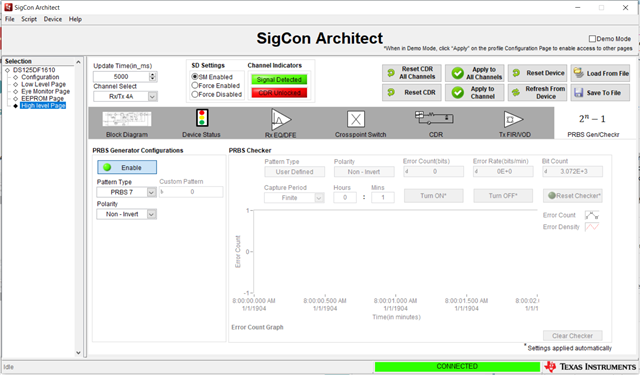Click the Error Density plot legend icon

click(x=592, y=227)
